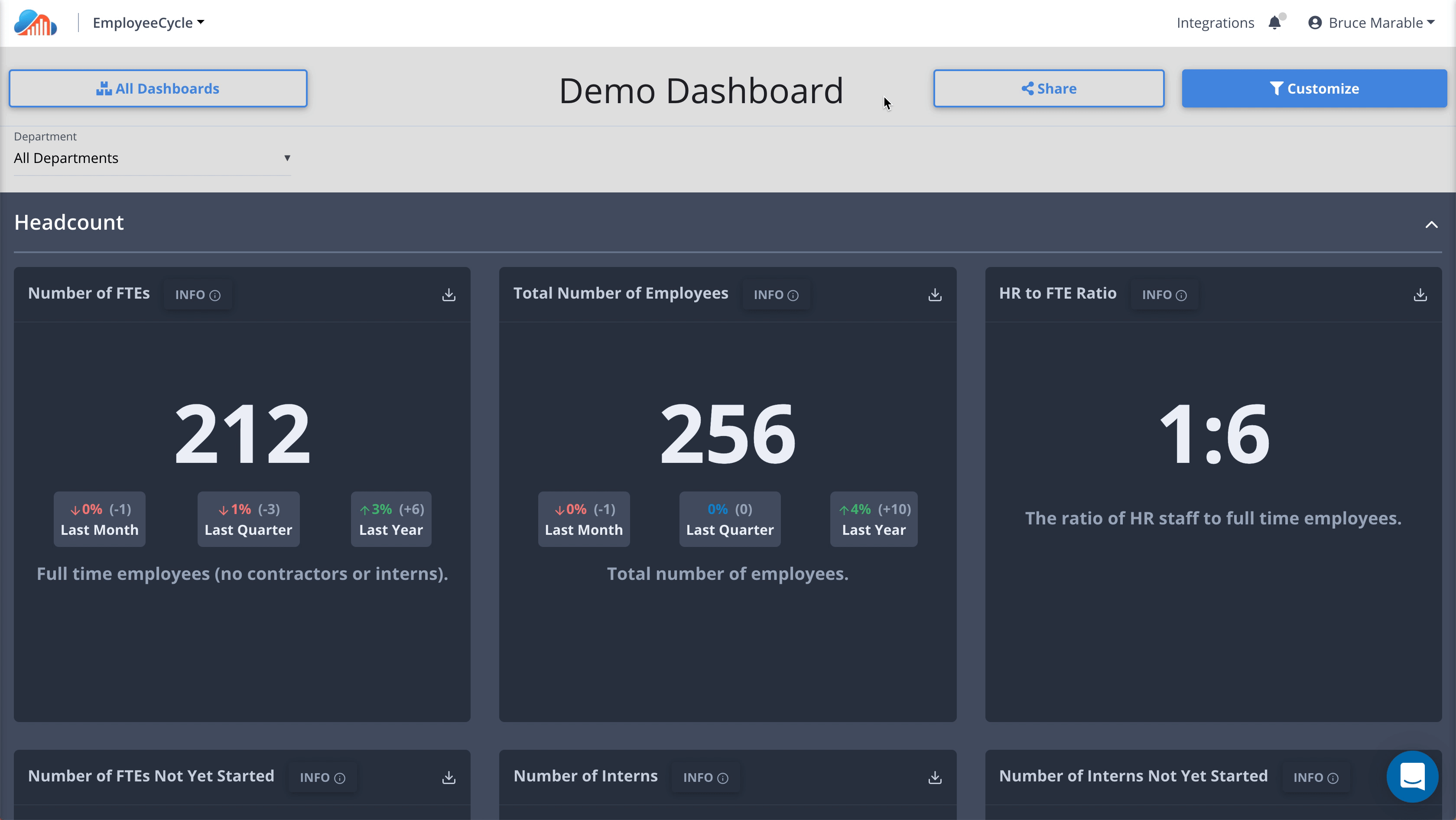Screen dimensions: 1456x820
Task: Download the Number of Interns card
Action: click(x=935, y=778)
